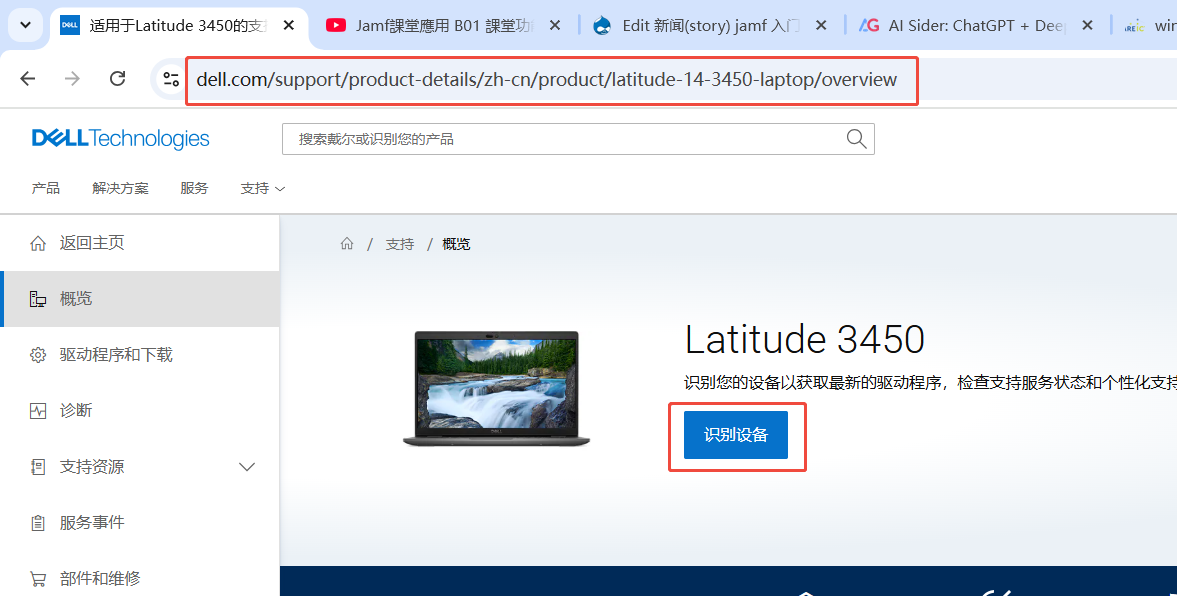Viewport: 1177px width, 596px height.
Task: Click the 支持 breadcrumb link
Action: tap(400, 244)
